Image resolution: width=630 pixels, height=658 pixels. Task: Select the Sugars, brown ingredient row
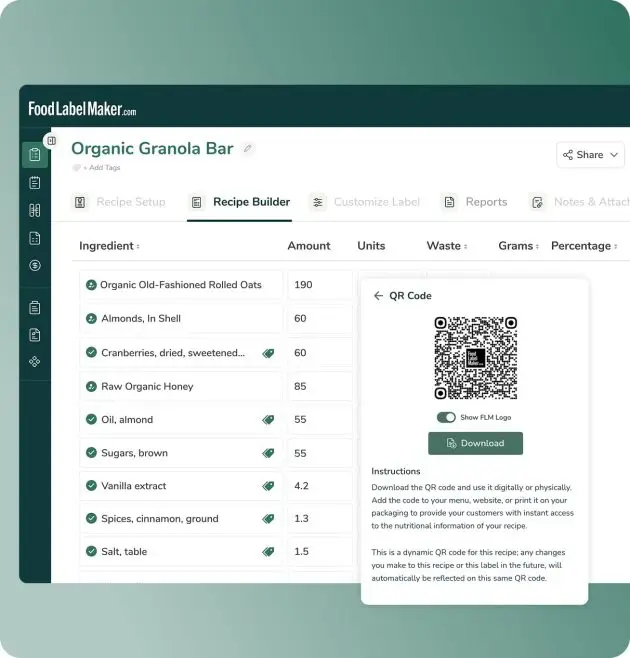(181, 453)
